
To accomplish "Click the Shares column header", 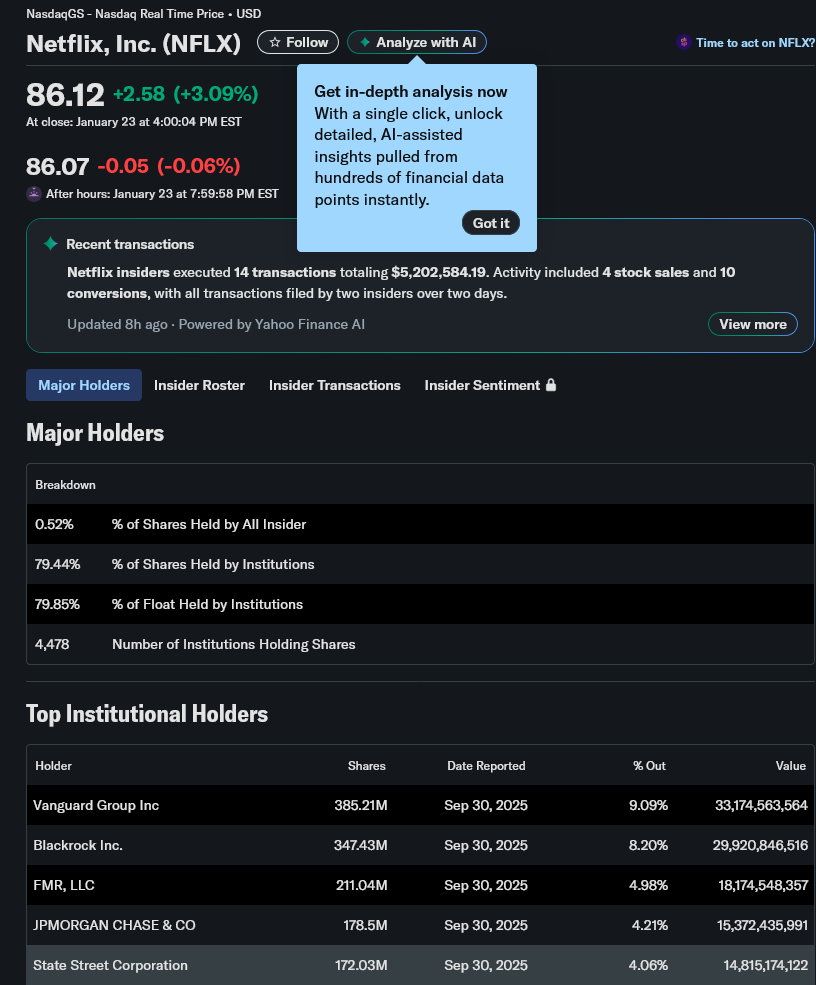I will [367, 766].
